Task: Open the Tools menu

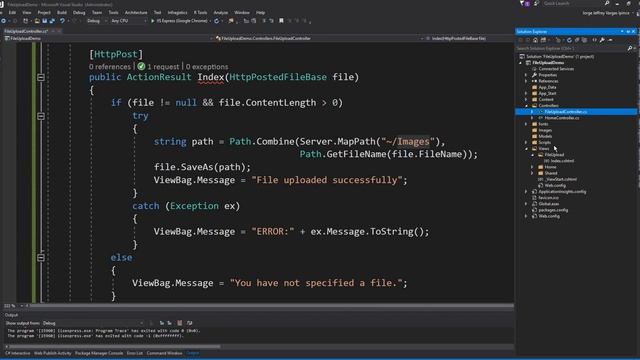Action: coord(113,13)
